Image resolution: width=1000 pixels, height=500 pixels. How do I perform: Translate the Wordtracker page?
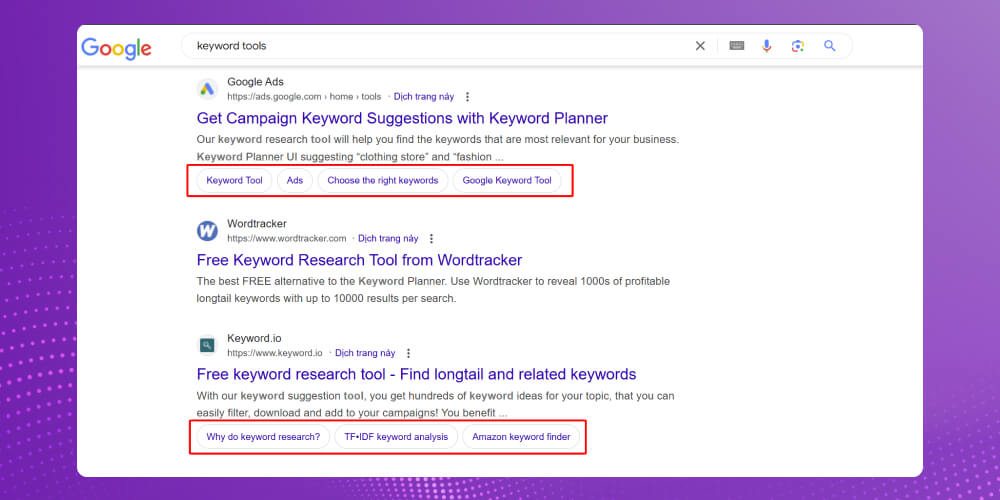pos(388,239)
